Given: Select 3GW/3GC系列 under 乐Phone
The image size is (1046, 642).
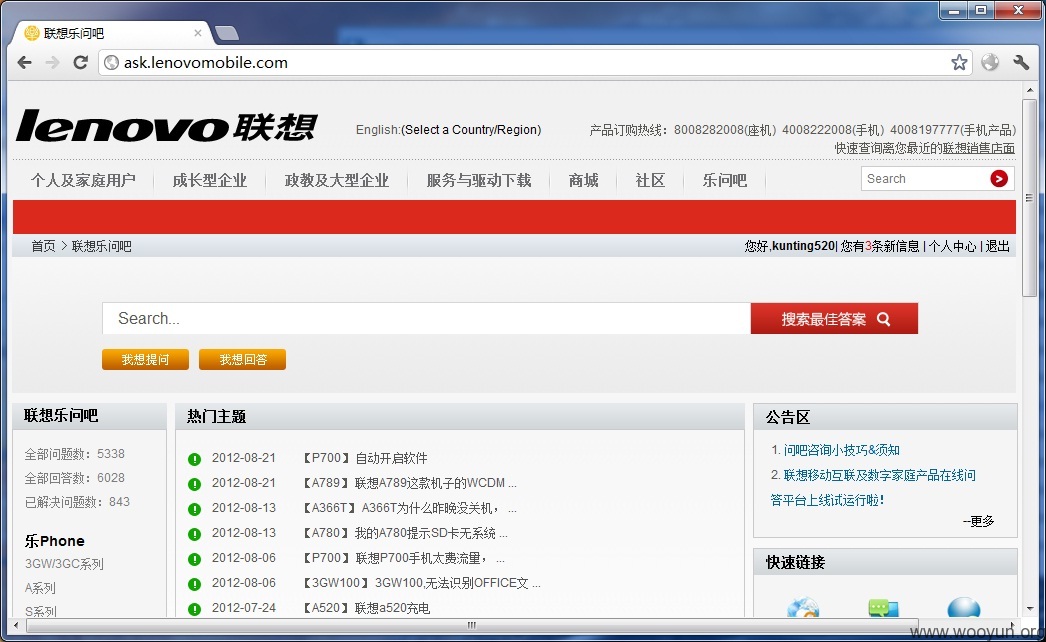Looking at the screenshot, I should point(64,564).
